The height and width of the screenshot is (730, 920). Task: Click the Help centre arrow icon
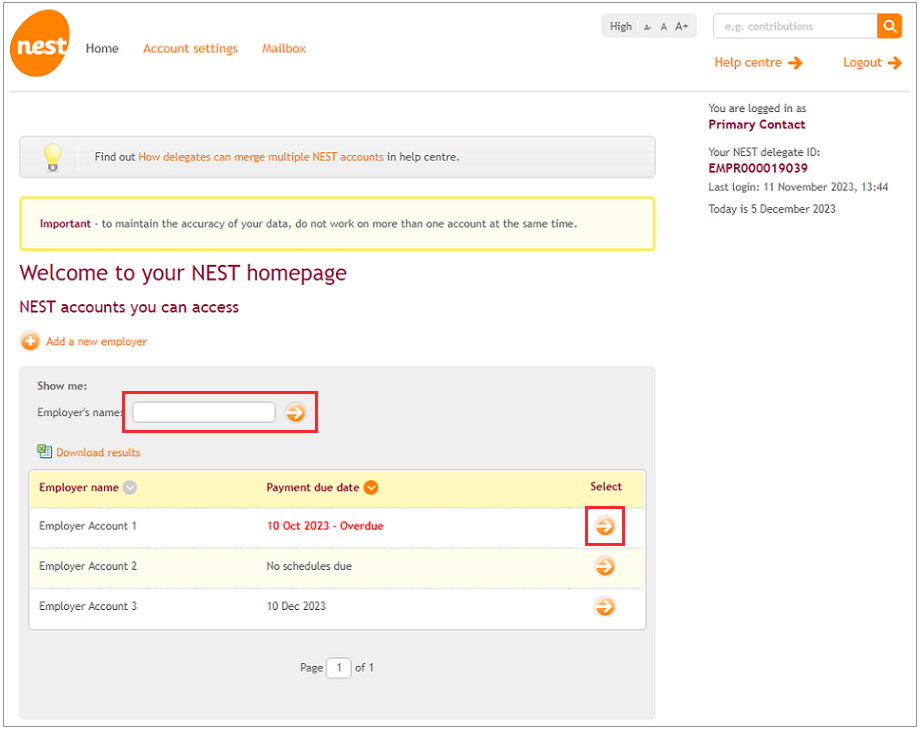(797, 62)
